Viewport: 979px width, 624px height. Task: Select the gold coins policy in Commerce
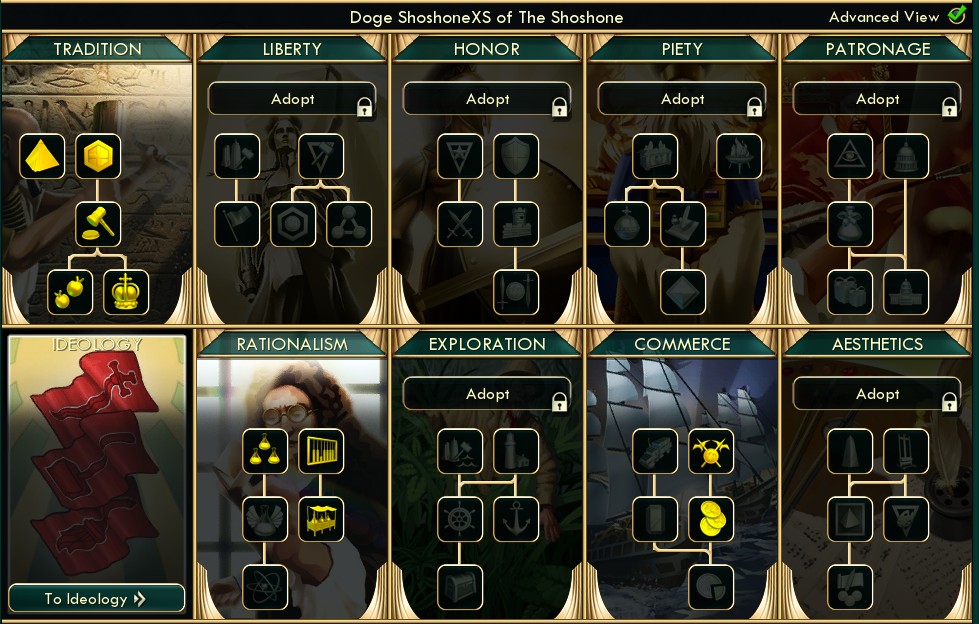point(711,519)
